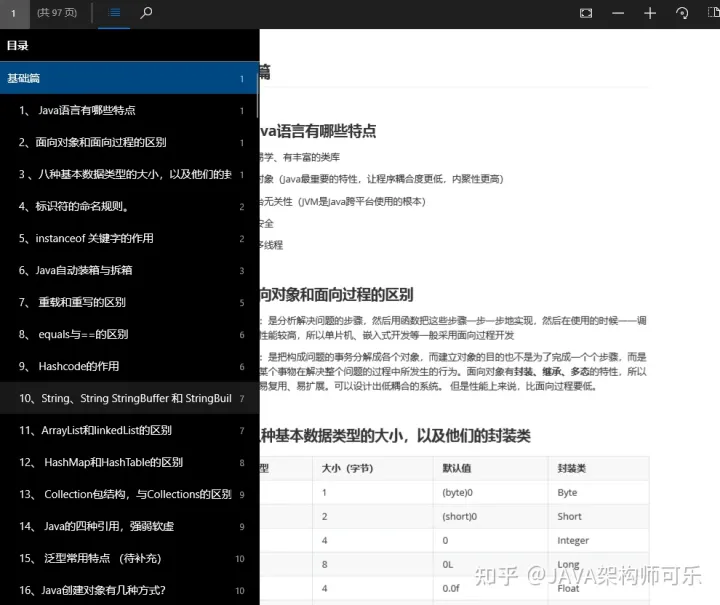Click the heading 种基本数据类型的大小，以及他们的封装类

point(395,436)
